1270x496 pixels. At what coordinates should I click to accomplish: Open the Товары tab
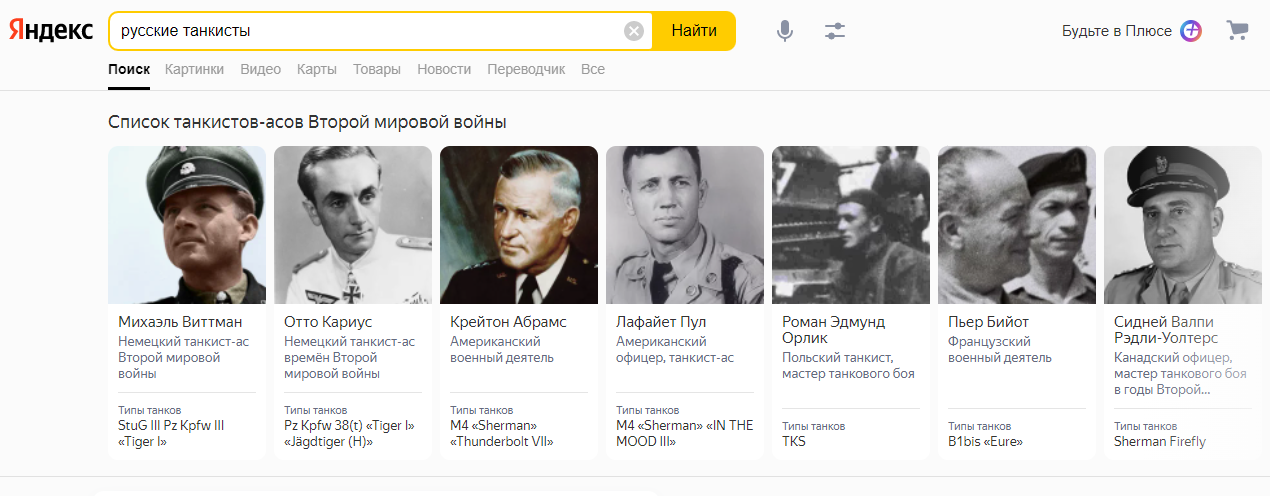pos(377,69)
